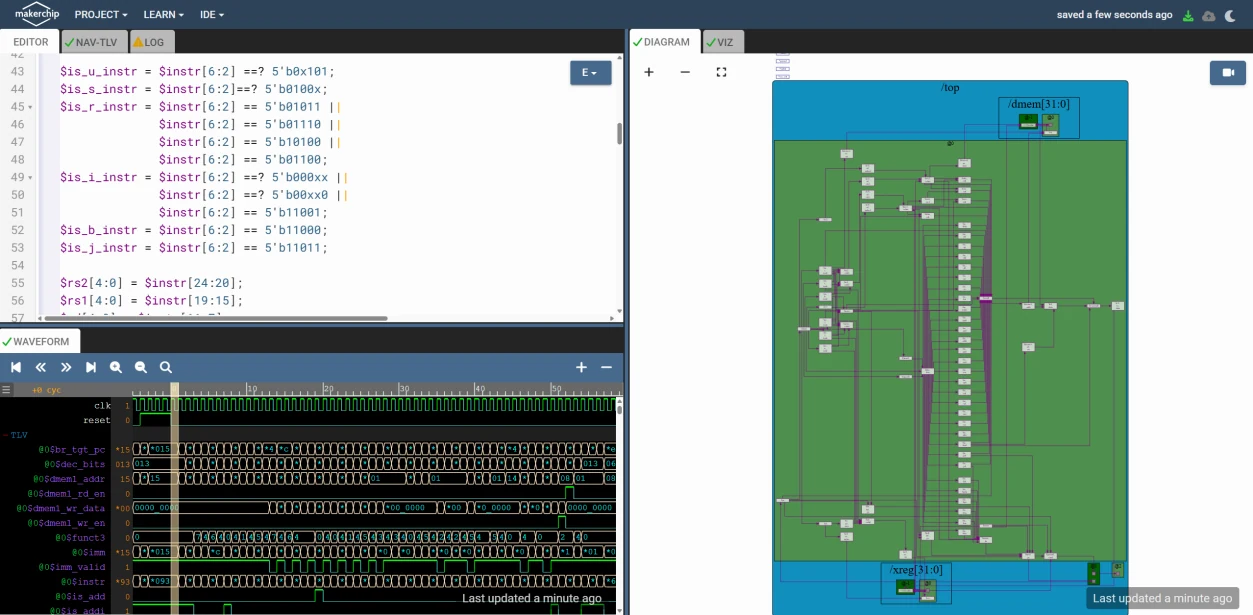Click the waveform minus button

pyautogui.click(x=606, y=367)
